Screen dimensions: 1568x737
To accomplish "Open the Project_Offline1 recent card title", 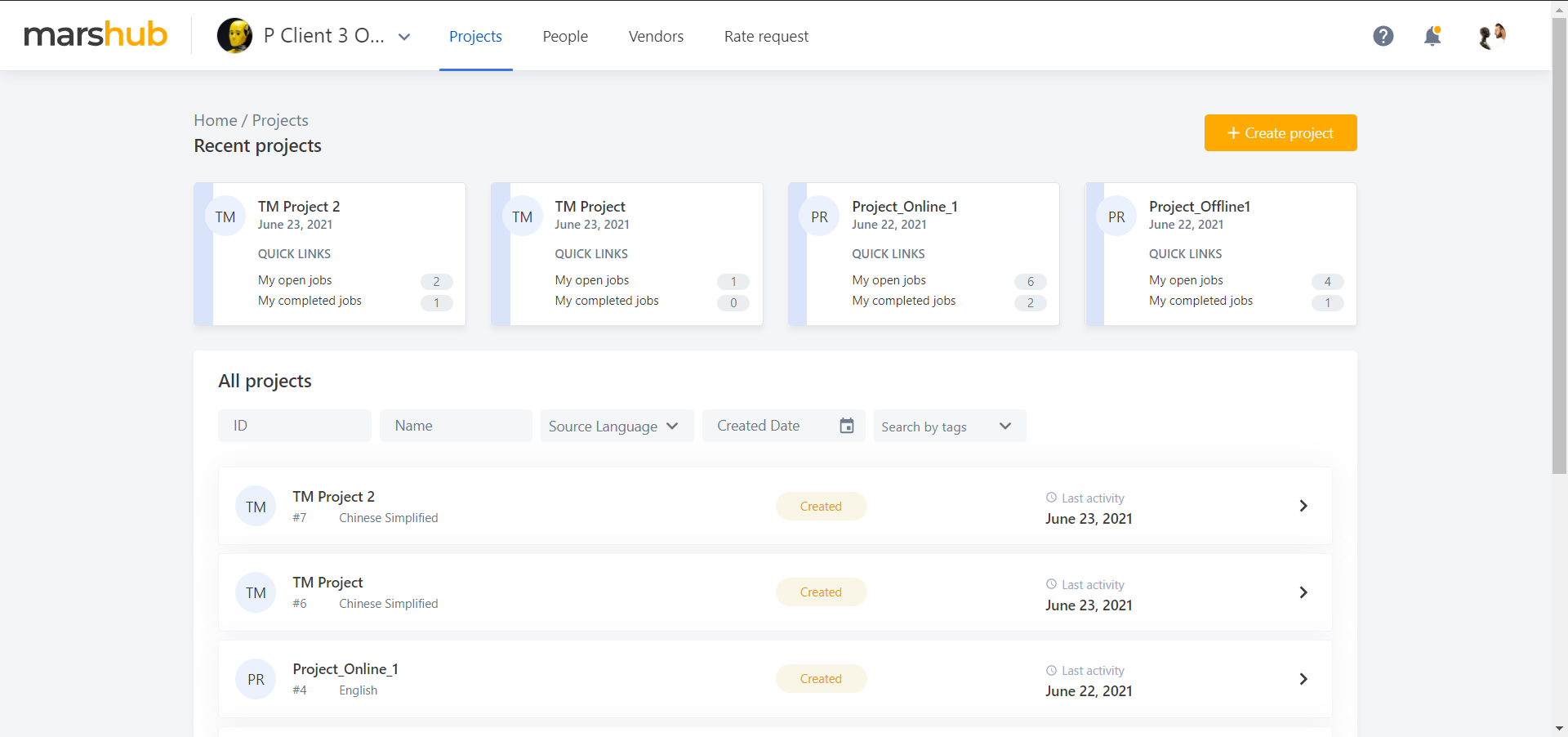I will pyautogui.click(x=1200, y=207).
